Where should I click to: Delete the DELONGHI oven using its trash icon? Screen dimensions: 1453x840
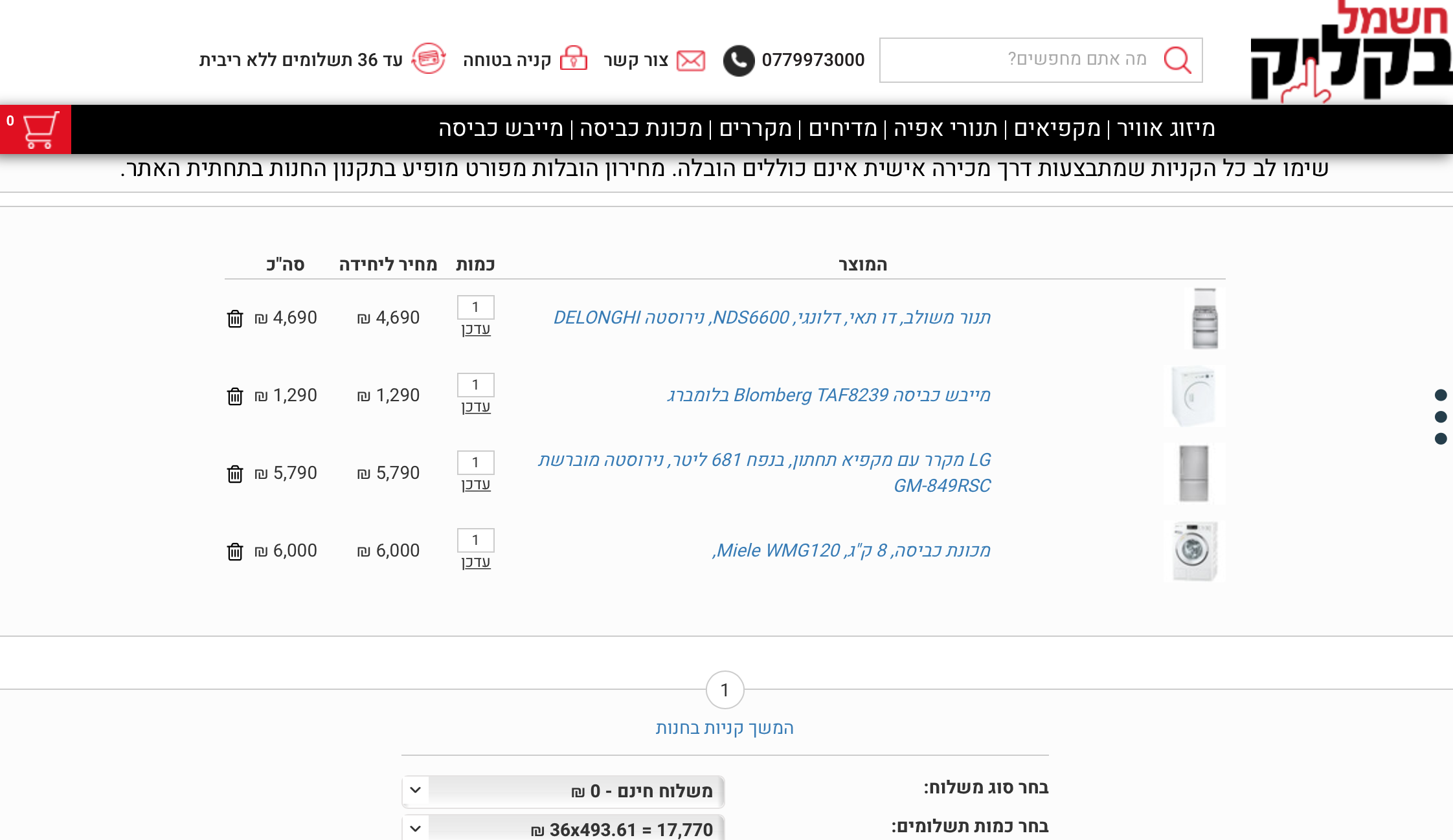[235, 318]
